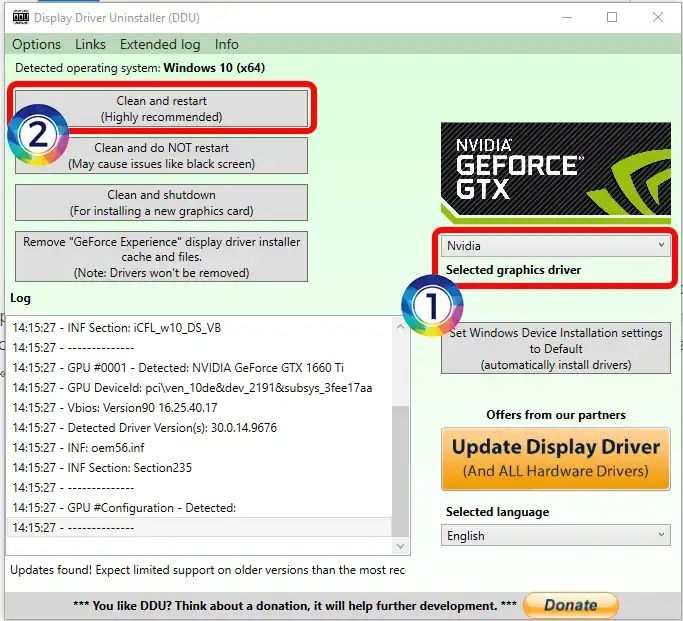Set Windows Device Installation settings to Default
Screen dimensions: 683x621
[x=555, y=348]
